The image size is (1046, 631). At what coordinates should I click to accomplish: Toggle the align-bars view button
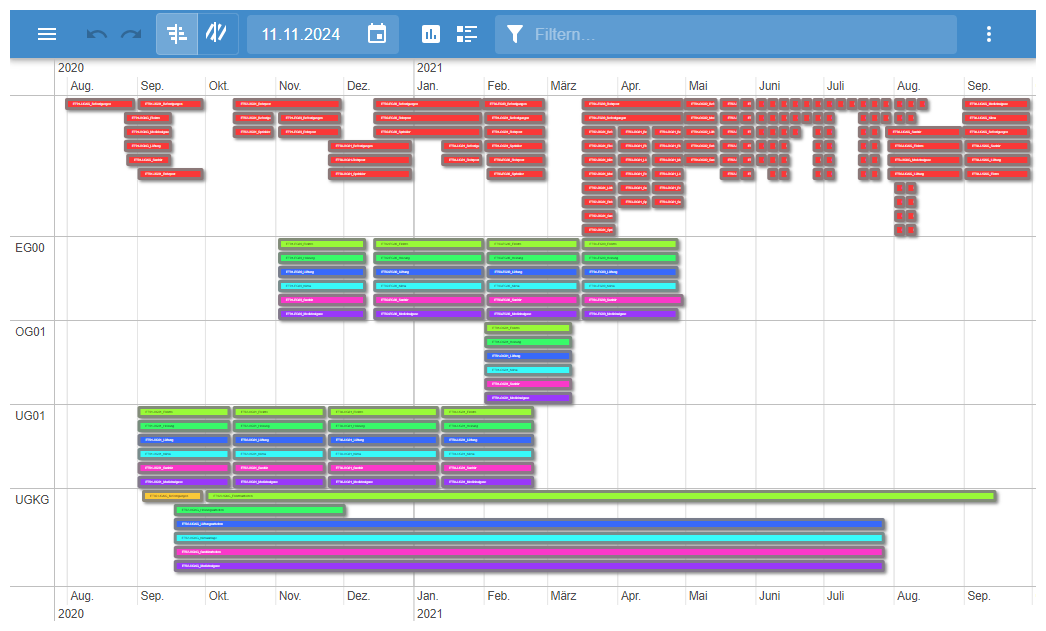coord(177,34)
